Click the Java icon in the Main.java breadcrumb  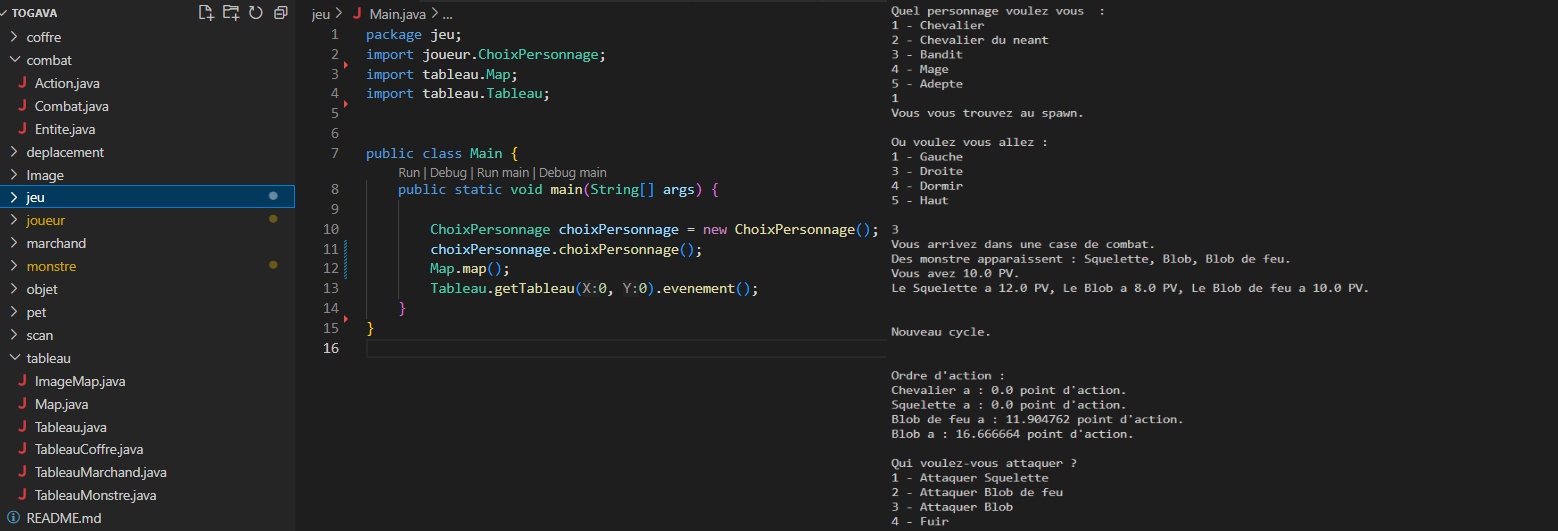356,15
